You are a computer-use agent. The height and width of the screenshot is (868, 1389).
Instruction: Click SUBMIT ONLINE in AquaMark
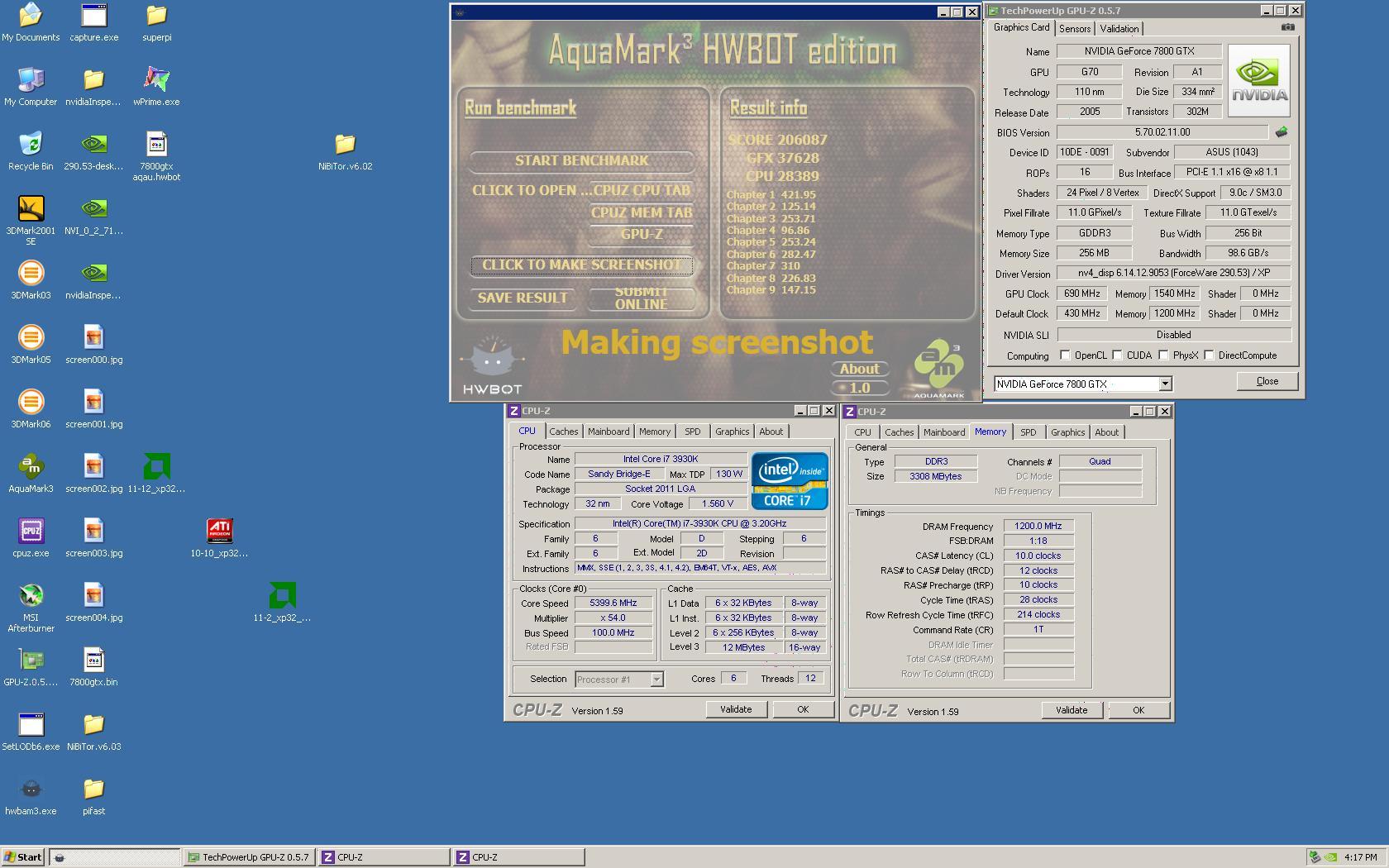pos(641,298)
